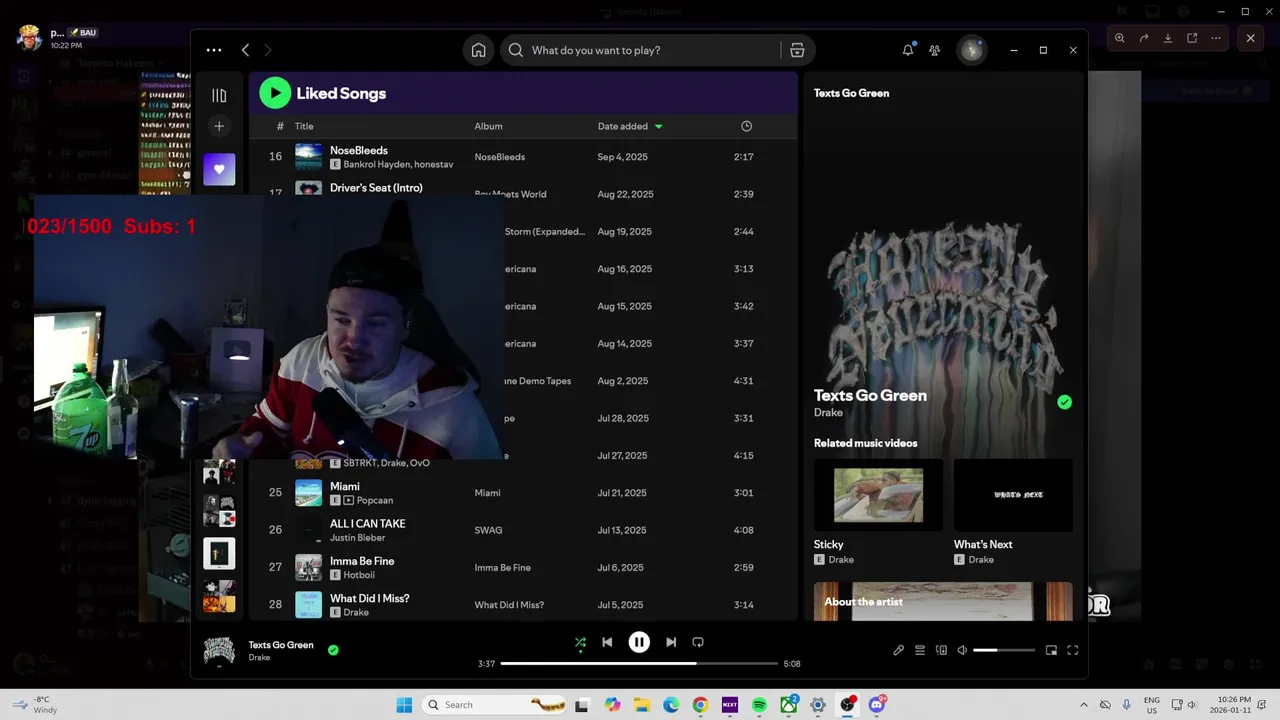Screen dimensions: 1280x720
Task: Skip to the previous track
Action: [x=607, y=642]
